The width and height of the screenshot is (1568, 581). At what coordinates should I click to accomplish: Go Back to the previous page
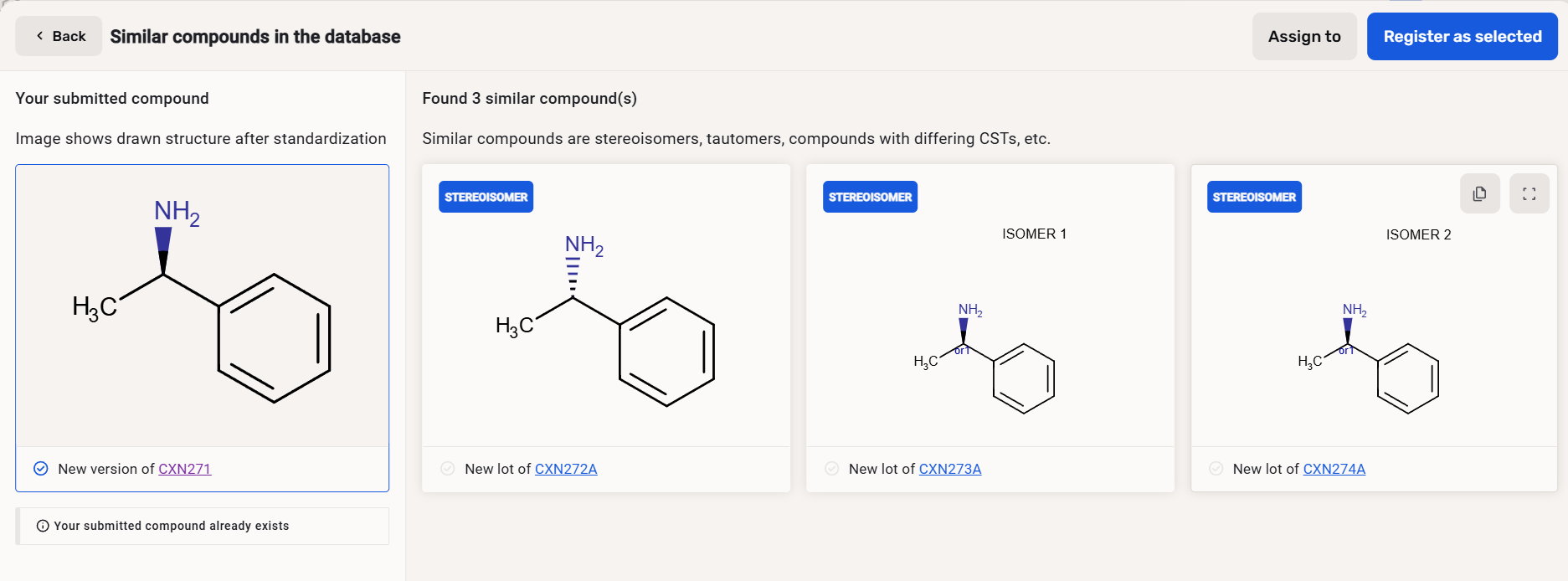59,36
